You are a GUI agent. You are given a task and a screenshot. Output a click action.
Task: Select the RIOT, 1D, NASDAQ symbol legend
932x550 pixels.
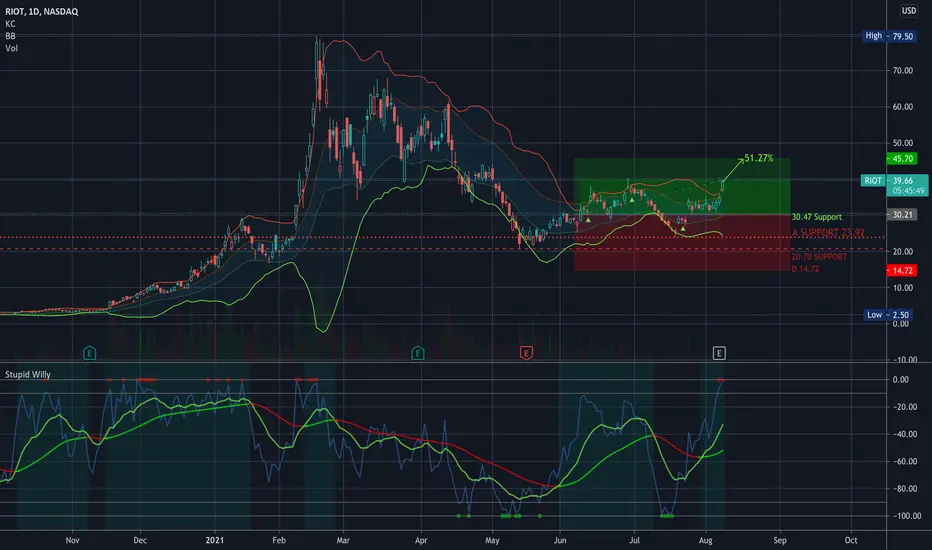[42, 11]
